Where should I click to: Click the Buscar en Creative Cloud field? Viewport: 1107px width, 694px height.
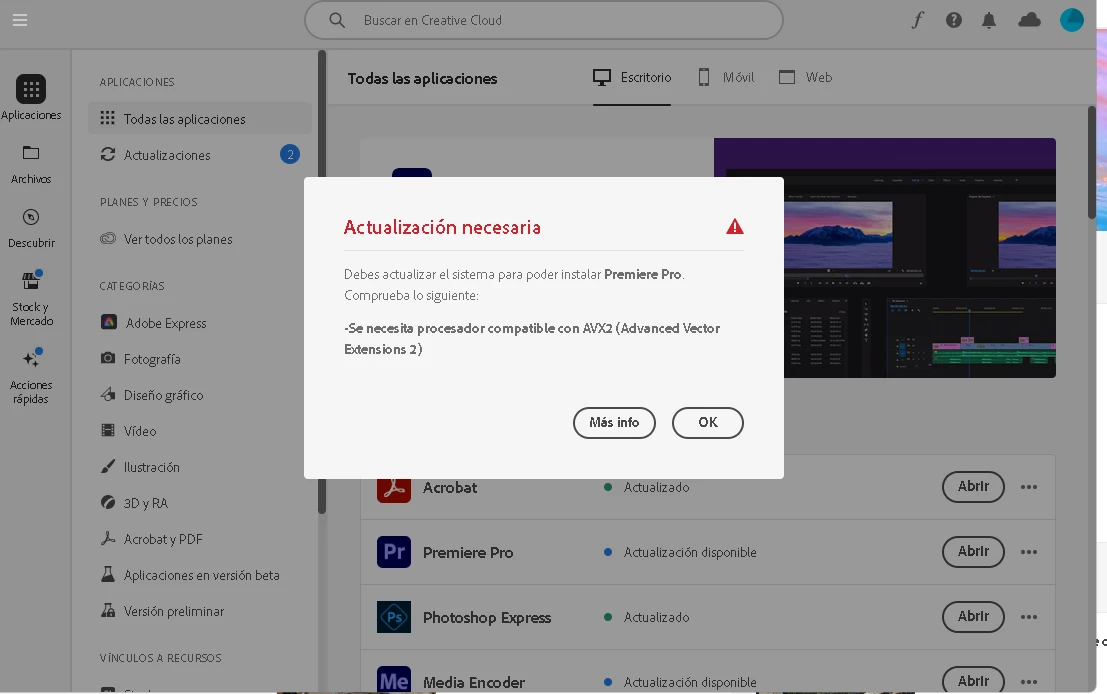point(544,20)
